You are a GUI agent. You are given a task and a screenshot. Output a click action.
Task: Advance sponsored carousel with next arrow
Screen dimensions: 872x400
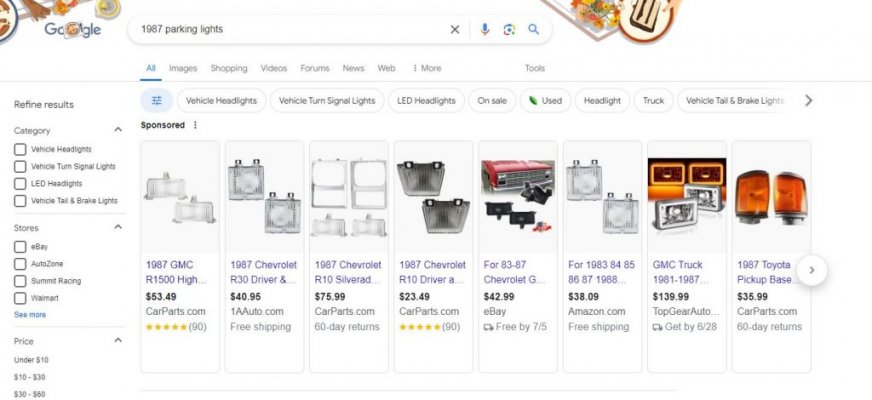coord(812,270)
